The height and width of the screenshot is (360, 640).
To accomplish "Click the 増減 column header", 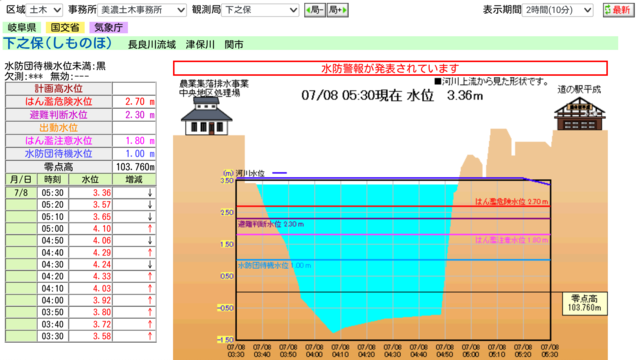I will tap(134, 180).
